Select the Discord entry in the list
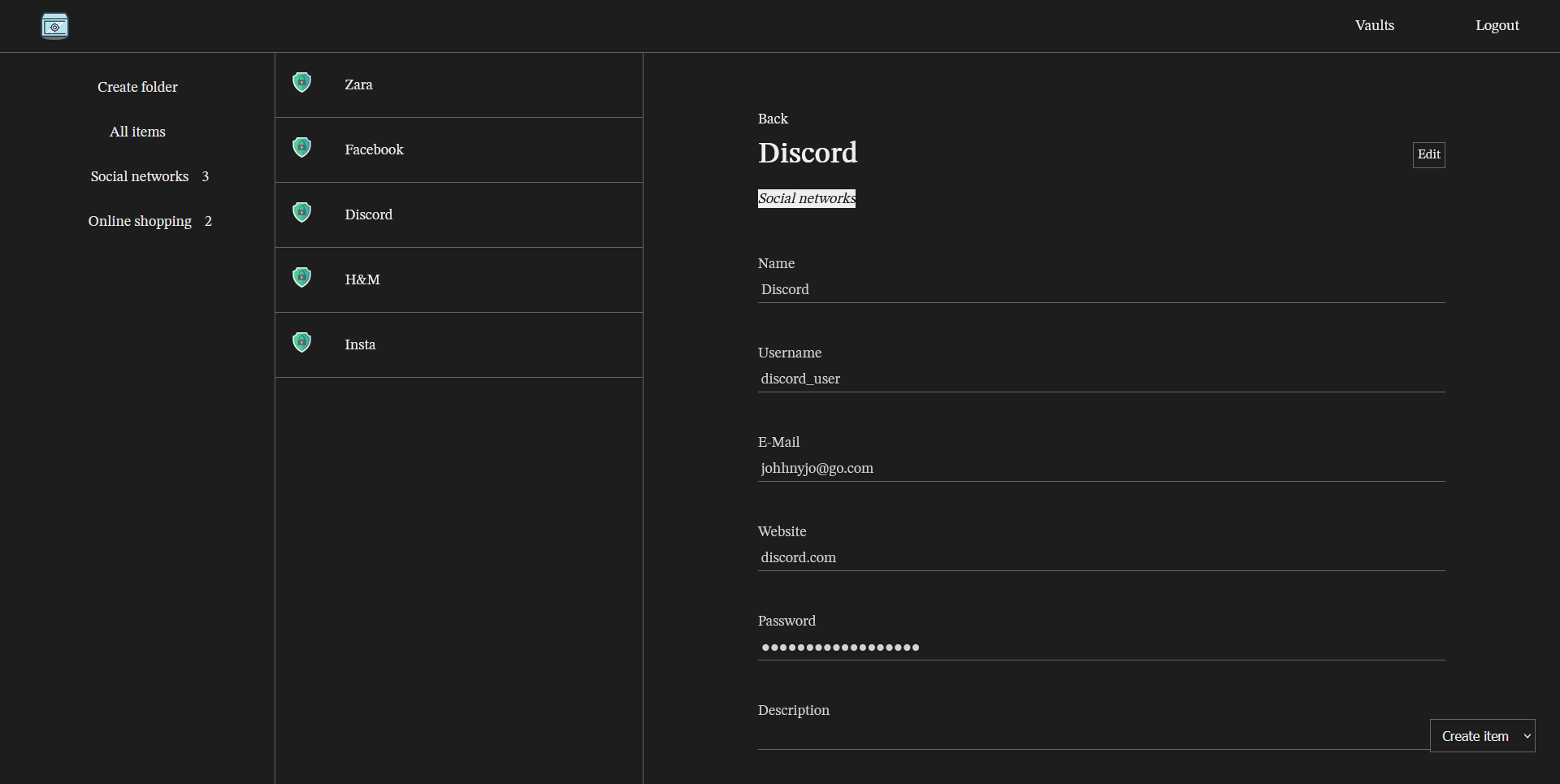 [459, 215]
